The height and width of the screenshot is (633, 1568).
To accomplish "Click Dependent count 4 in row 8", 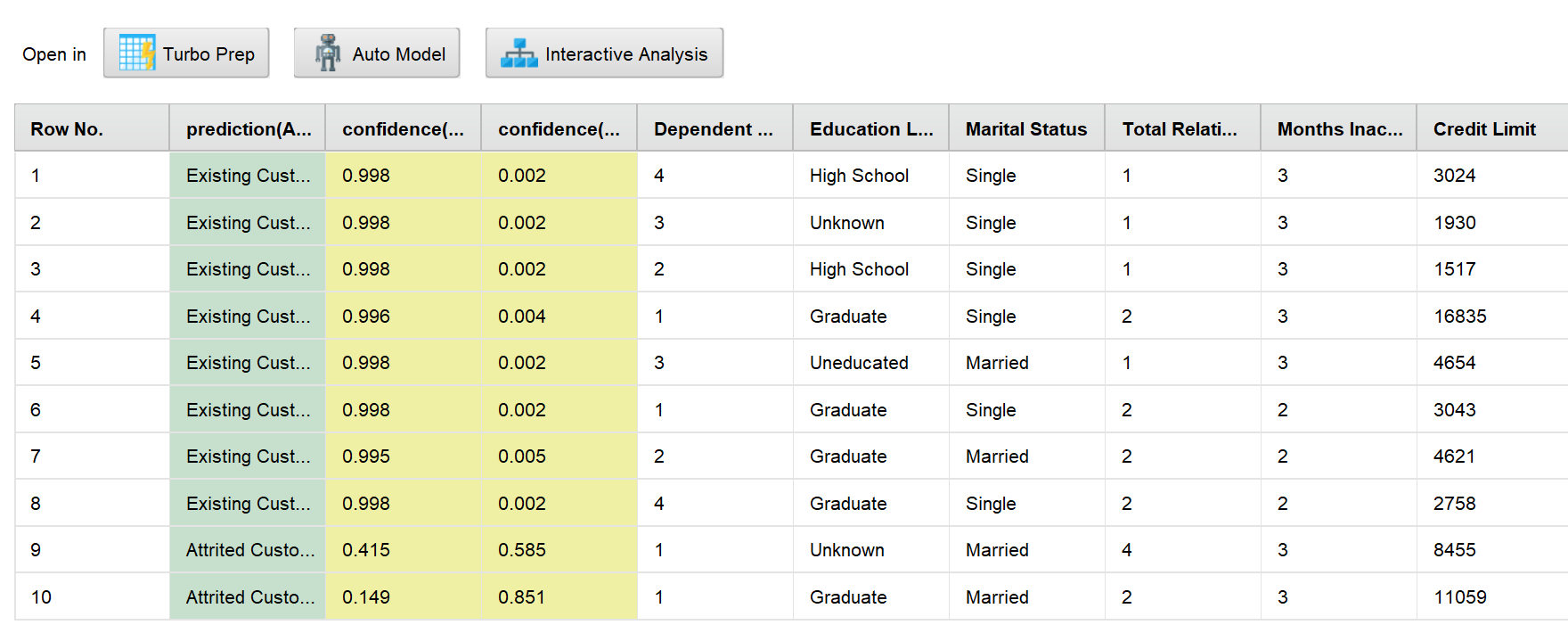I will click(715, 503).
